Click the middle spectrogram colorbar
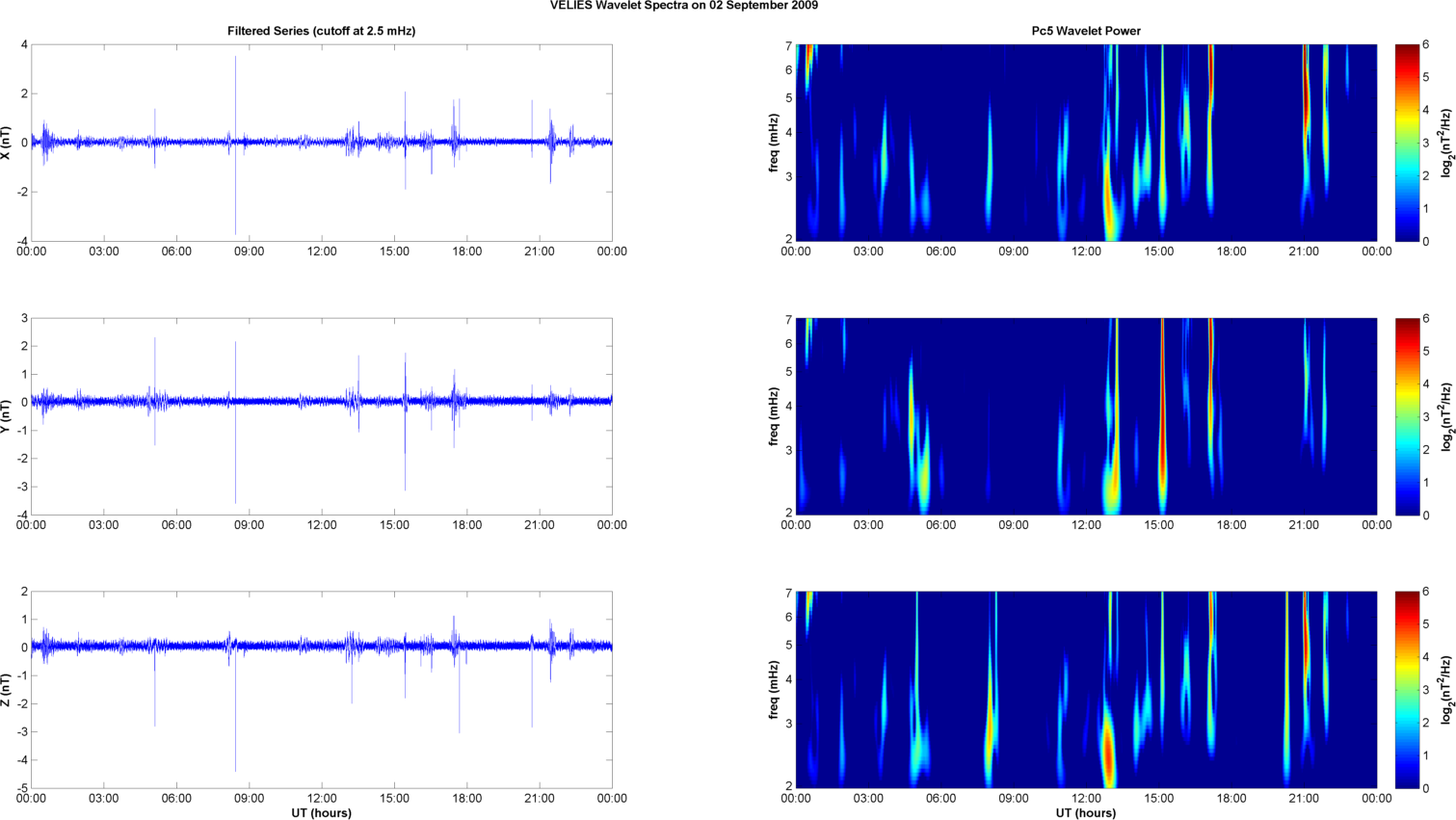The height and width of the screenshot is (820, 1456). tap(1407, 416)
